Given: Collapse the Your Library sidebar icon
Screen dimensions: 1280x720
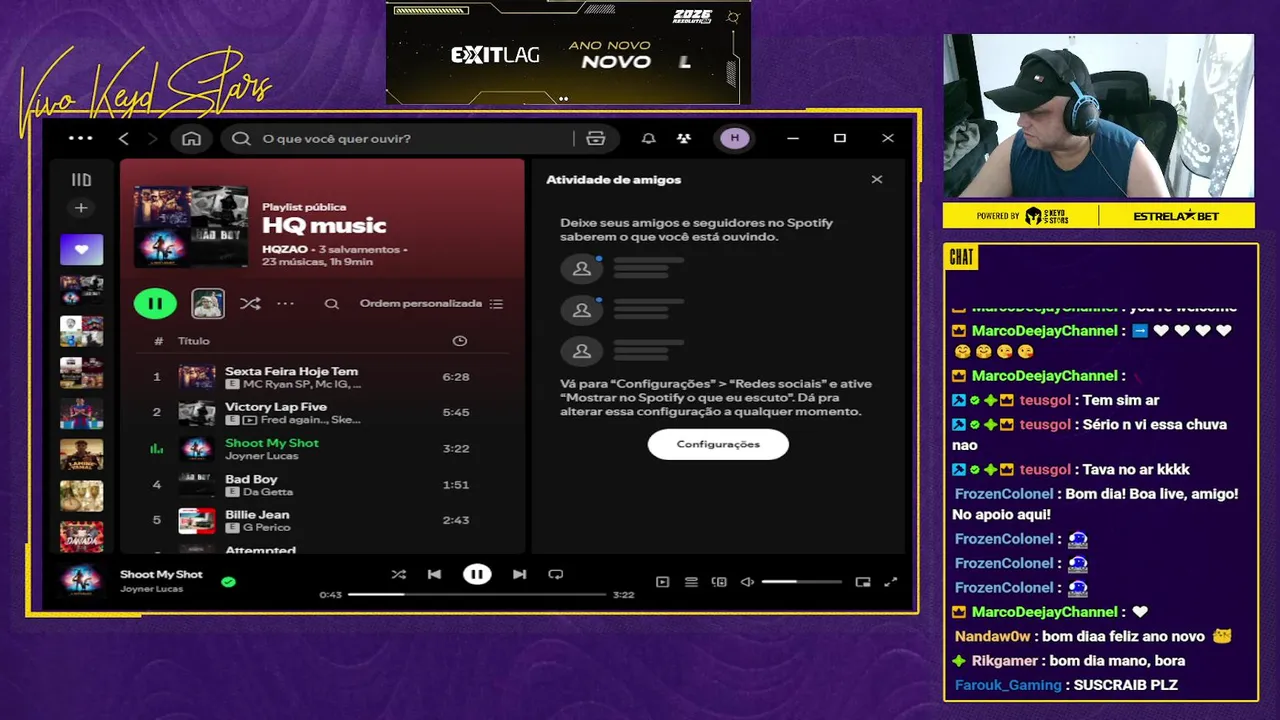Looking at the screenshot, I should click(x=81, y=180).
